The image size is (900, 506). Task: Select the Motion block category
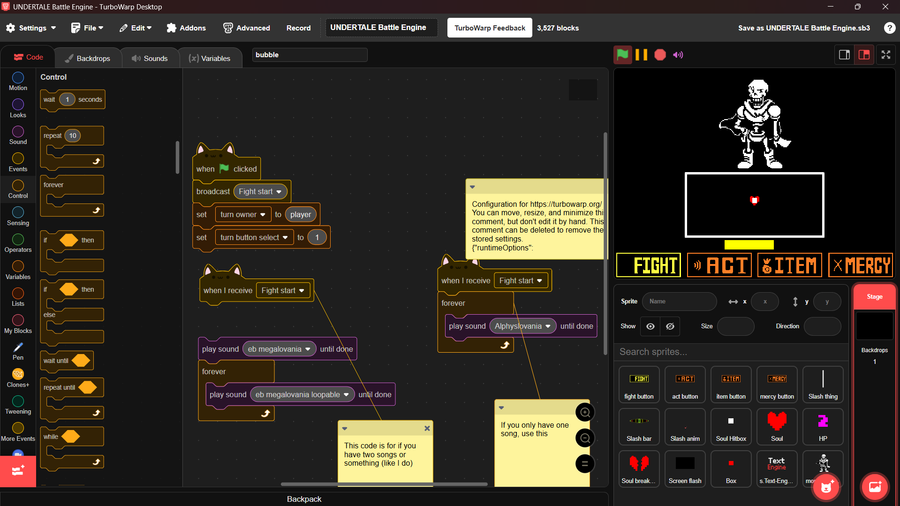[x=18, y=81]
